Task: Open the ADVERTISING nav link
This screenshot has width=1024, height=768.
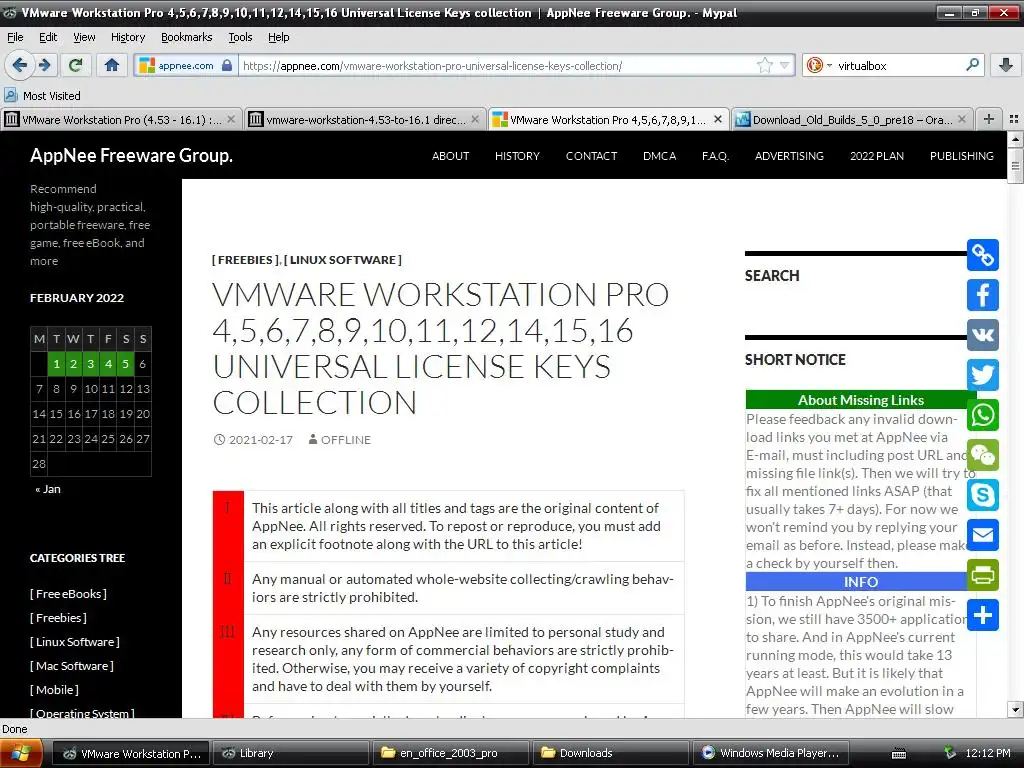Action: pyautogui.click(x=789, y=156)
